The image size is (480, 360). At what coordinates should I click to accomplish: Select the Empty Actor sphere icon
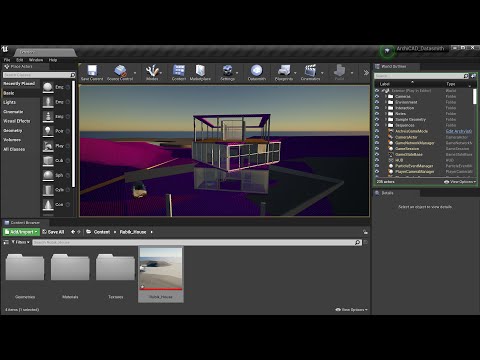(x=48, y=87)
